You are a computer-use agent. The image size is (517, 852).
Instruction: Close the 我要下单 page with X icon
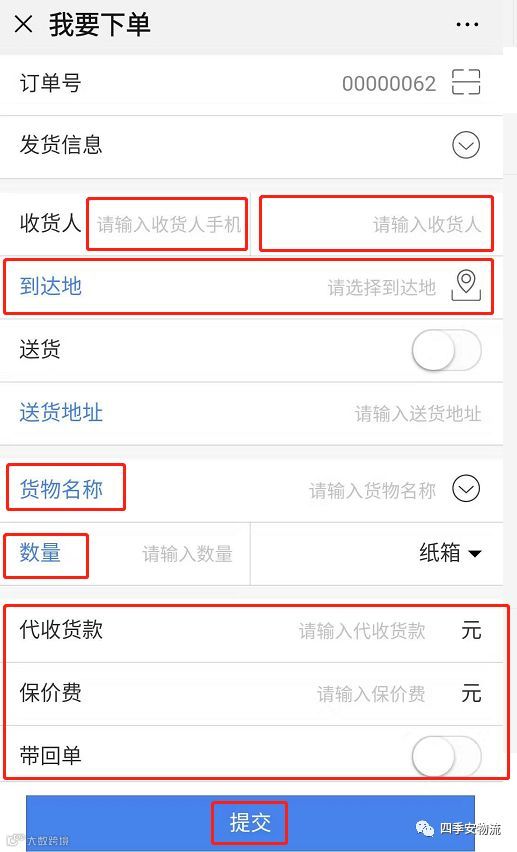coord(23,24)
